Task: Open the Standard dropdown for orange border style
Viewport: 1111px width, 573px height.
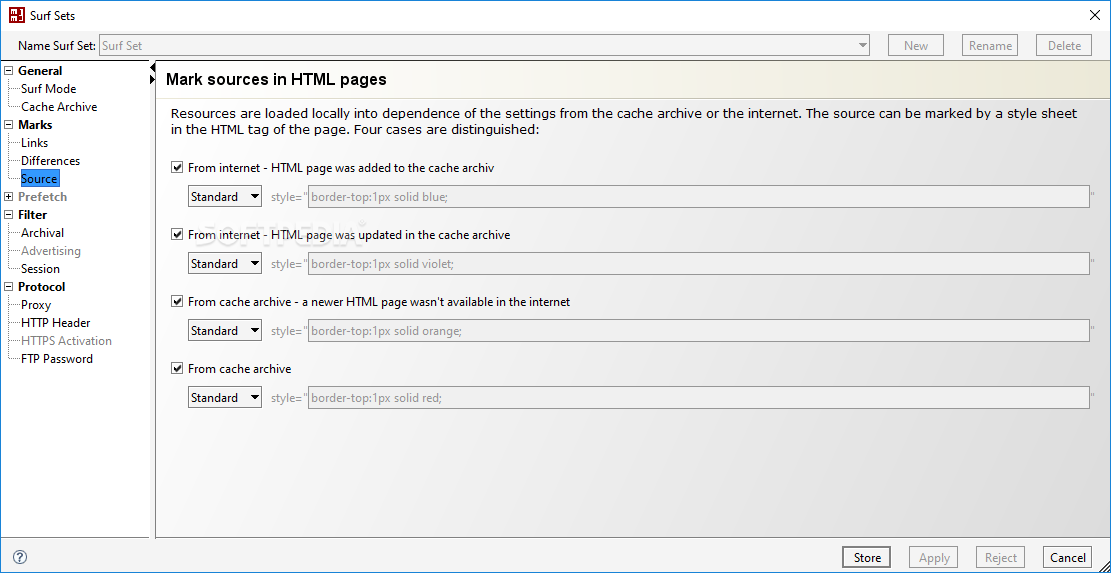Action: [x=225, y=331]
